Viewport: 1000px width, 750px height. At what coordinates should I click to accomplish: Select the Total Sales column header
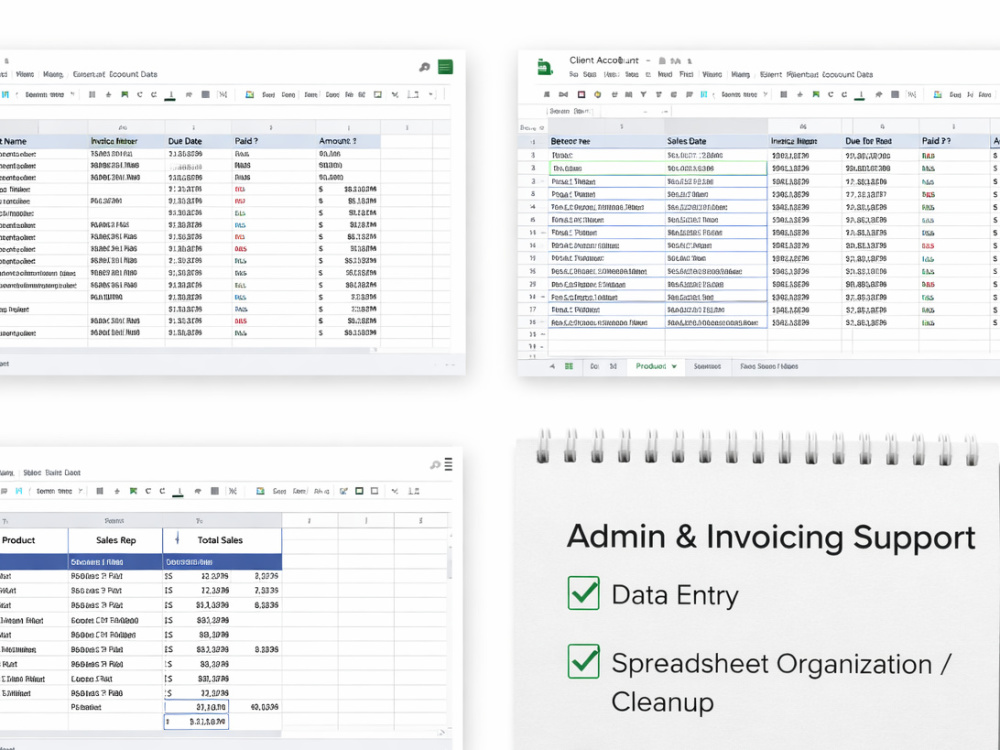pyautogui.click(x=220, y=540)
